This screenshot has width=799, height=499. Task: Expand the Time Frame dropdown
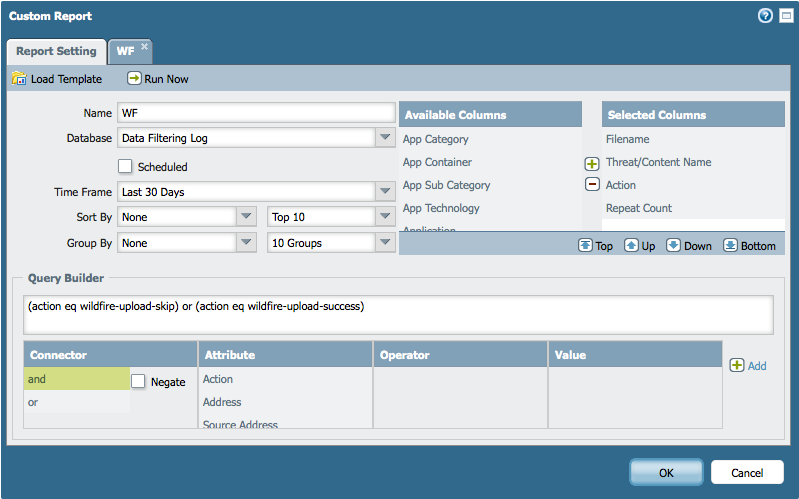385,192
